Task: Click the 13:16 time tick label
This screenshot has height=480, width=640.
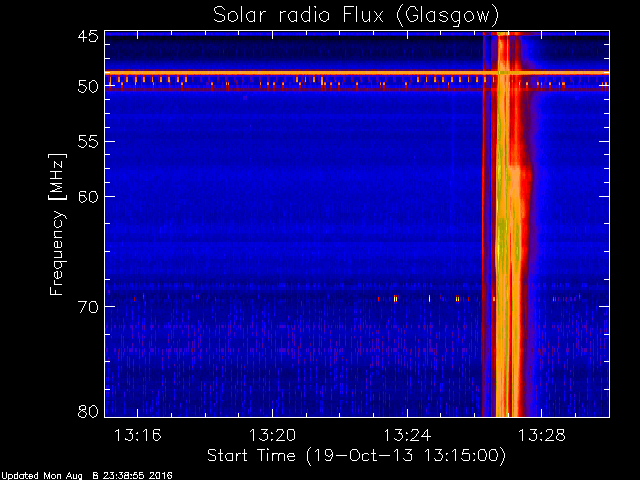Action: coord(138,436)
